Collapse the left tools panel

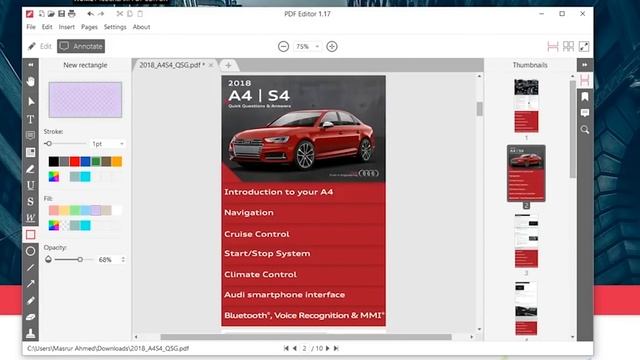pyautogui.click(x=31, y=65)
